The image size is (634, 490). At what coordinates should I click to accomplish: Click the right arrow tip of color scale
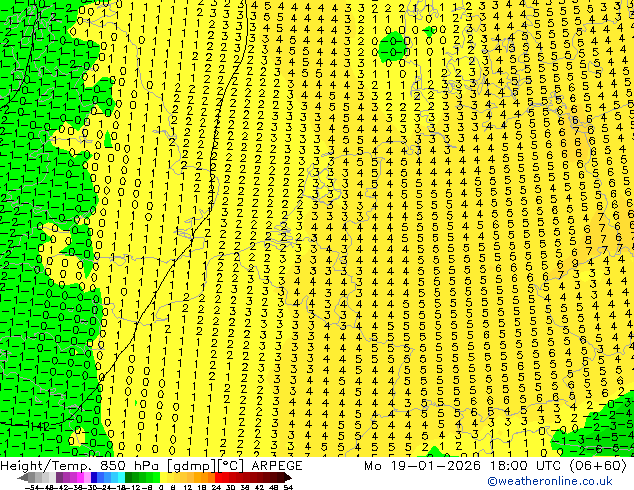point(290,478)
